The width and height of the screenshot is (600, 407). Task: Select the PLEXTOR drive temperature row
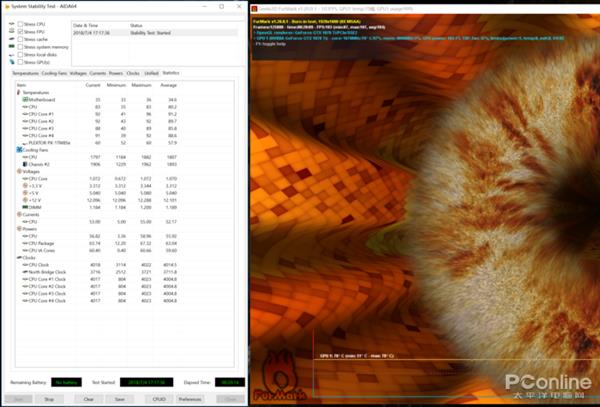tap(48, 143)
